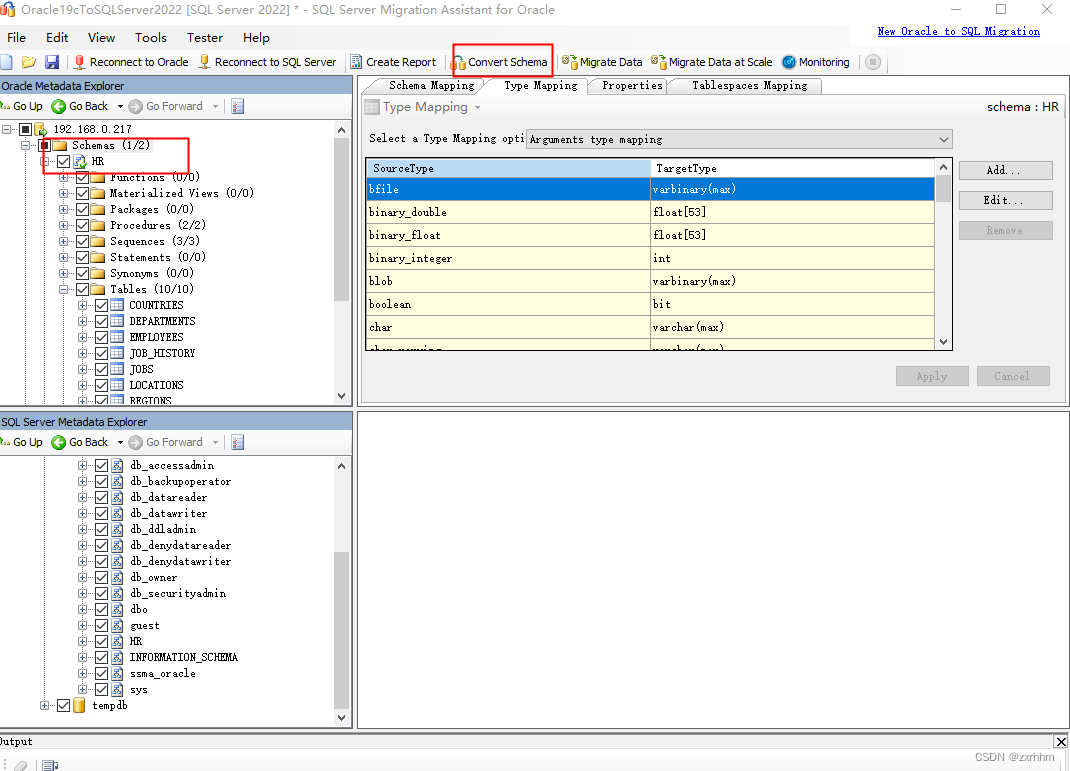The image size is (1070, 771).
Task: Toggle the Functions folder checkbox
Action: click(x=83, y=177)
